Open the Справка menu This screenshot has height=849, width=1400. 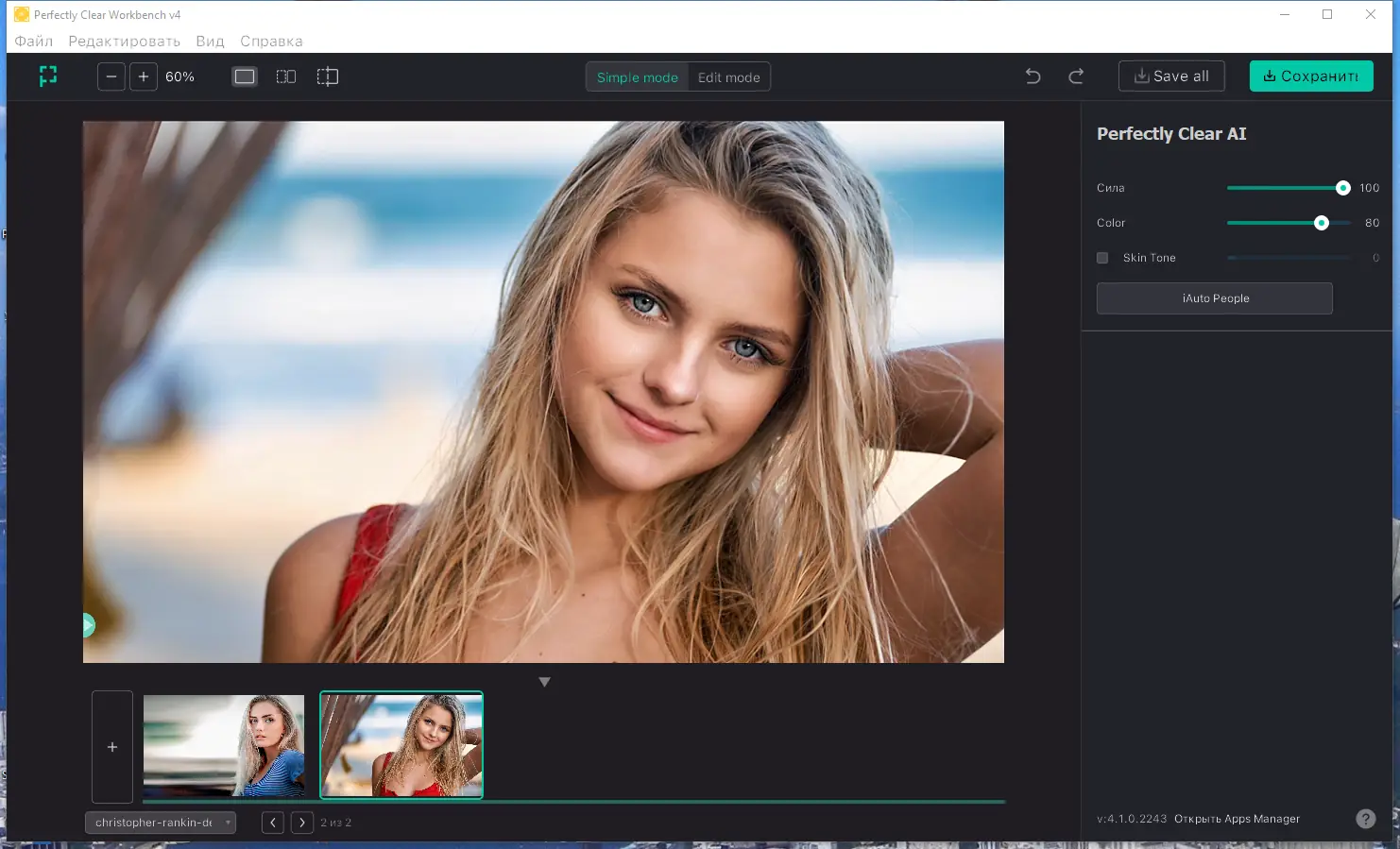271,42
